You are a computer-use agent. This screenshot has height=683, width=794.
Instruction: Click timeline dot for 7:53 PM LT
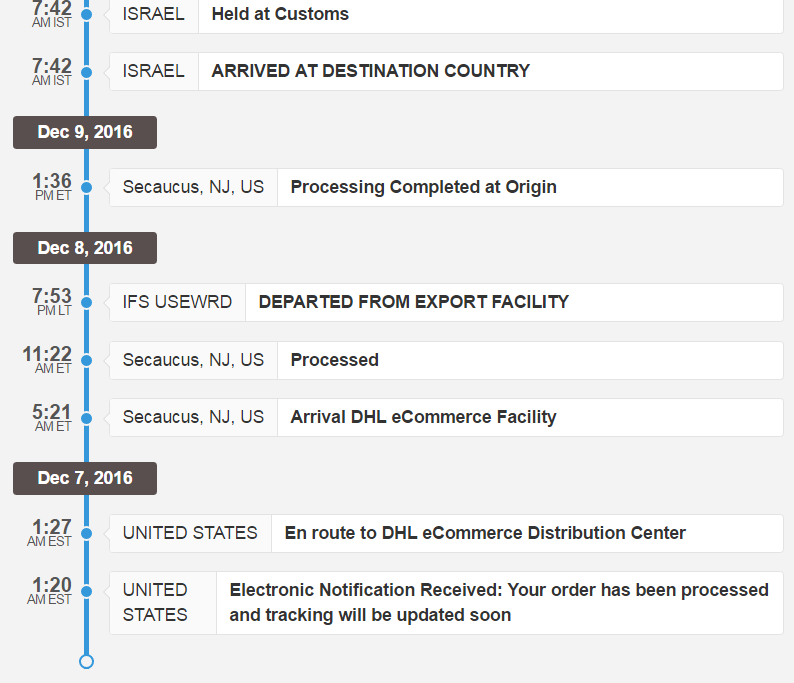coord(87,302)
